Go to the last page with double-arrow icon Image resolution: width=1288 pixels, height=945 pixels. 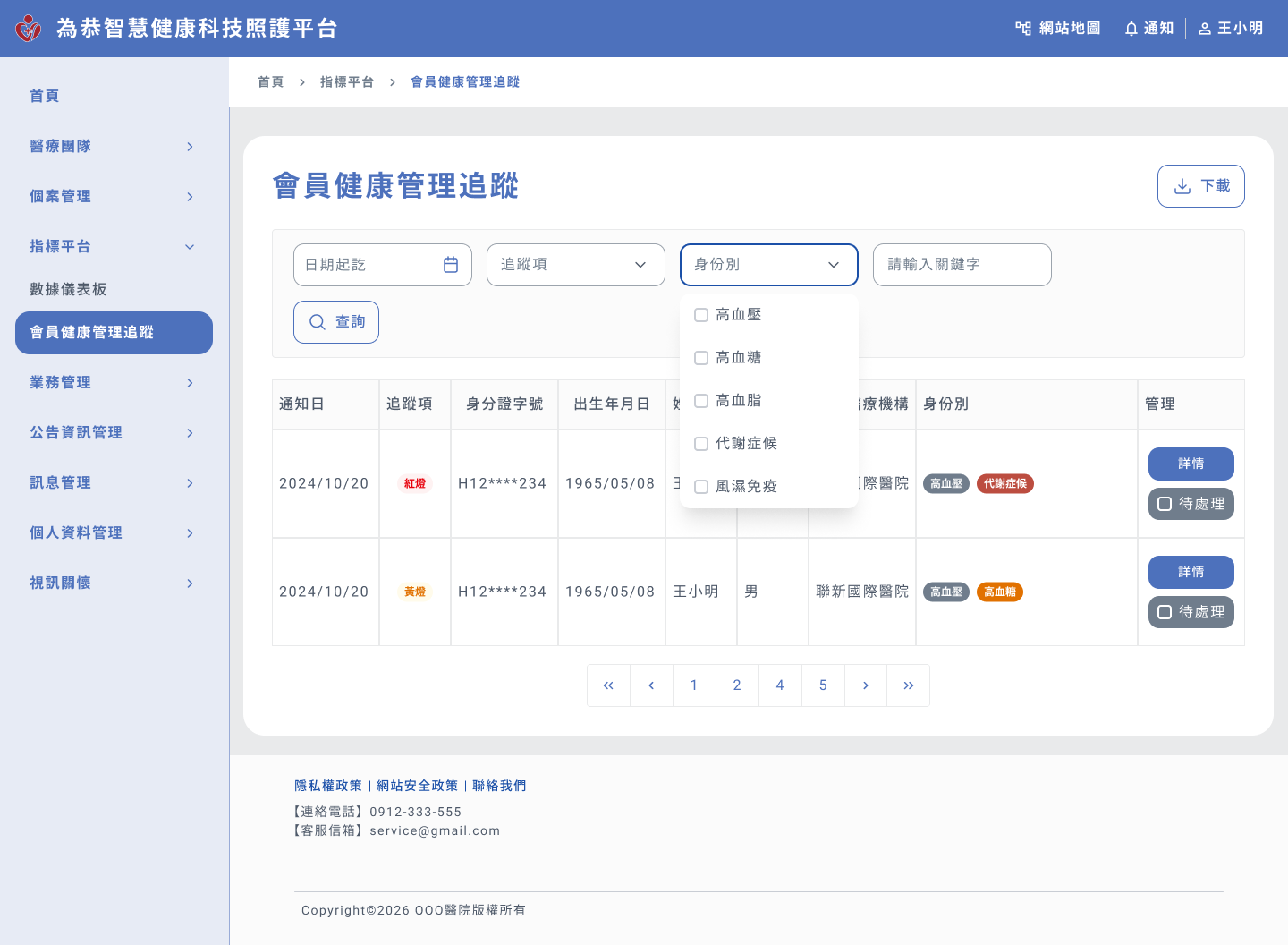908,685
